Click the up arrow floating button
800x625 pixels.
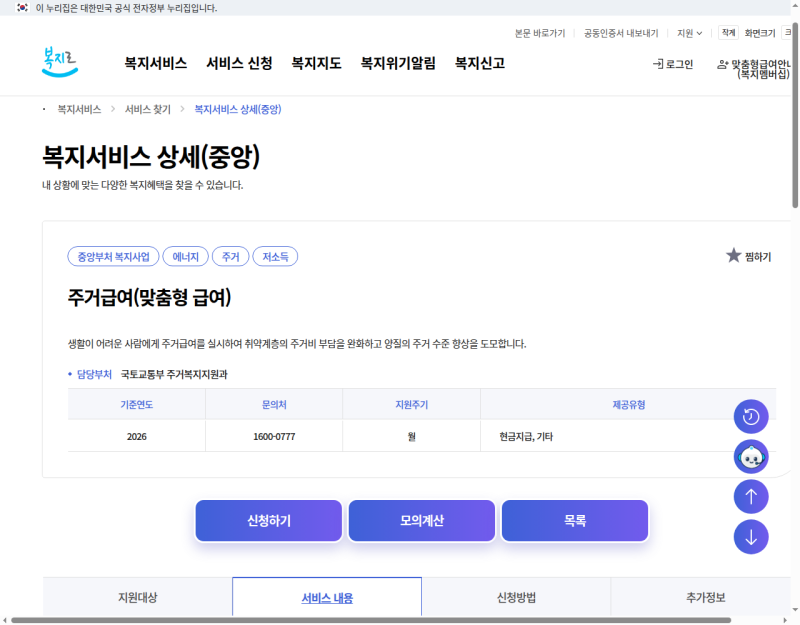751,496
